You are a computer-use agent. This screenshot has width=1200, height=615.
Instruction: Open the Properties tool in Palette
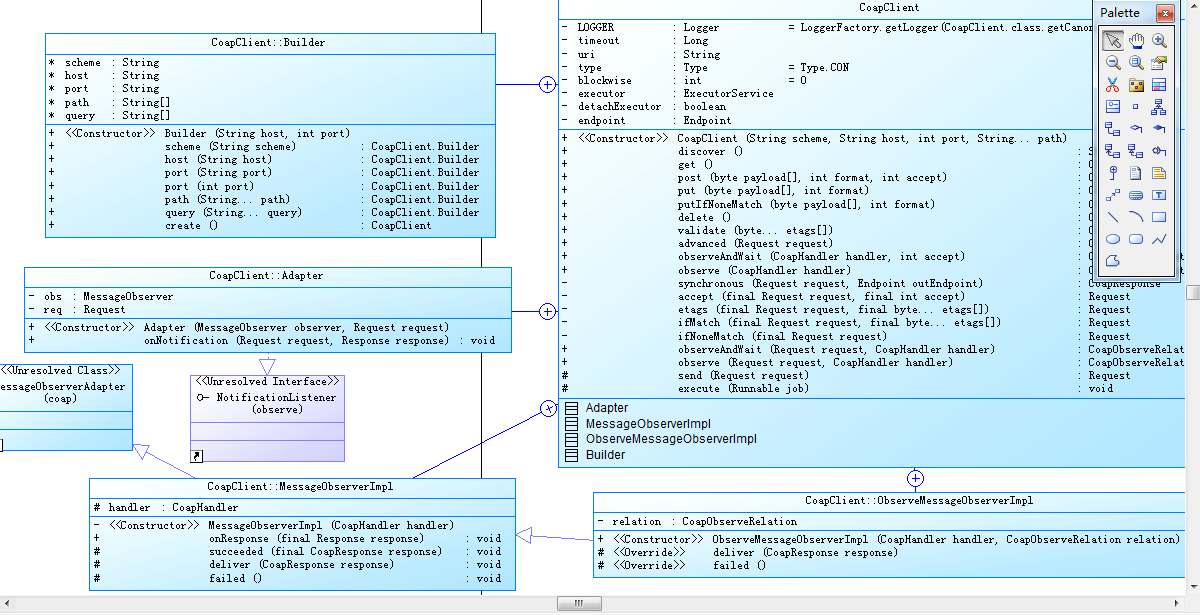(1158, 62)
